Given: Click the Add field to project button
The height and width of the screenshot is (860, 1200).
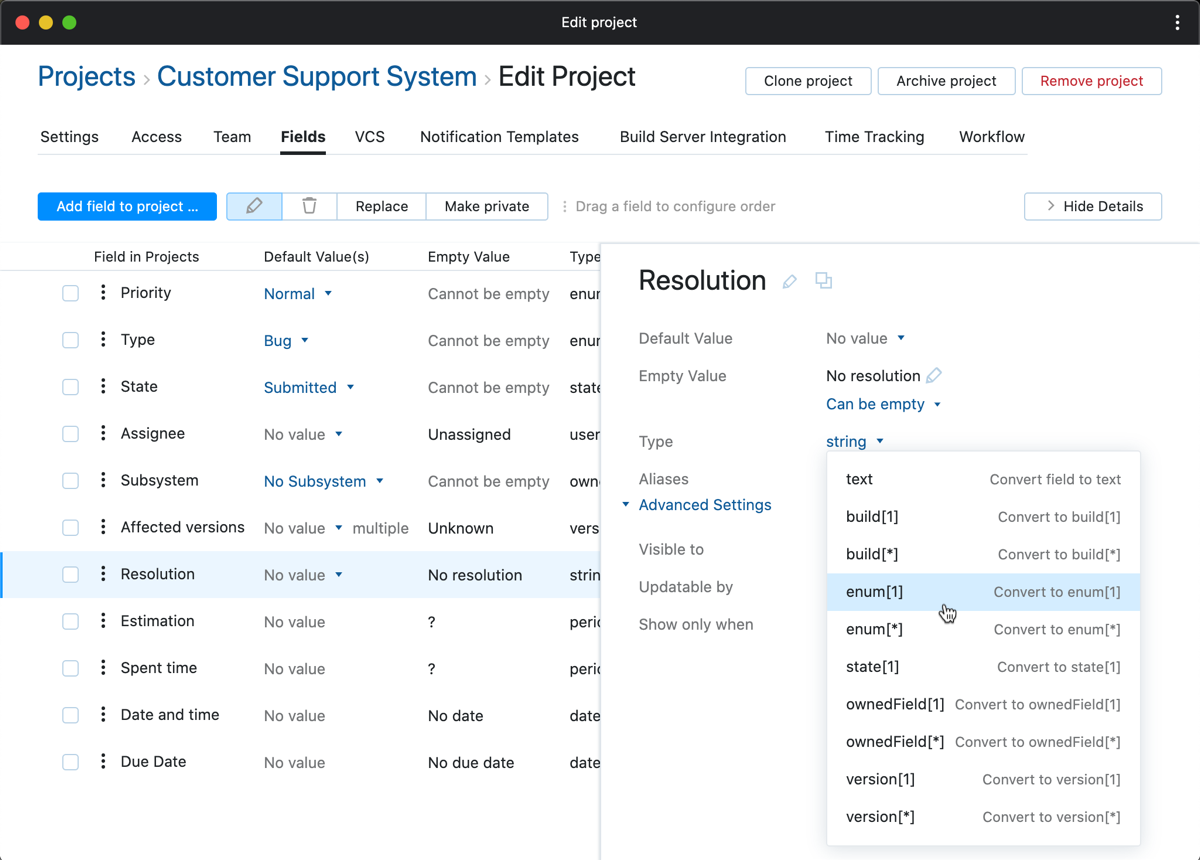Looking at the screenshot, I should coord(127,206).
